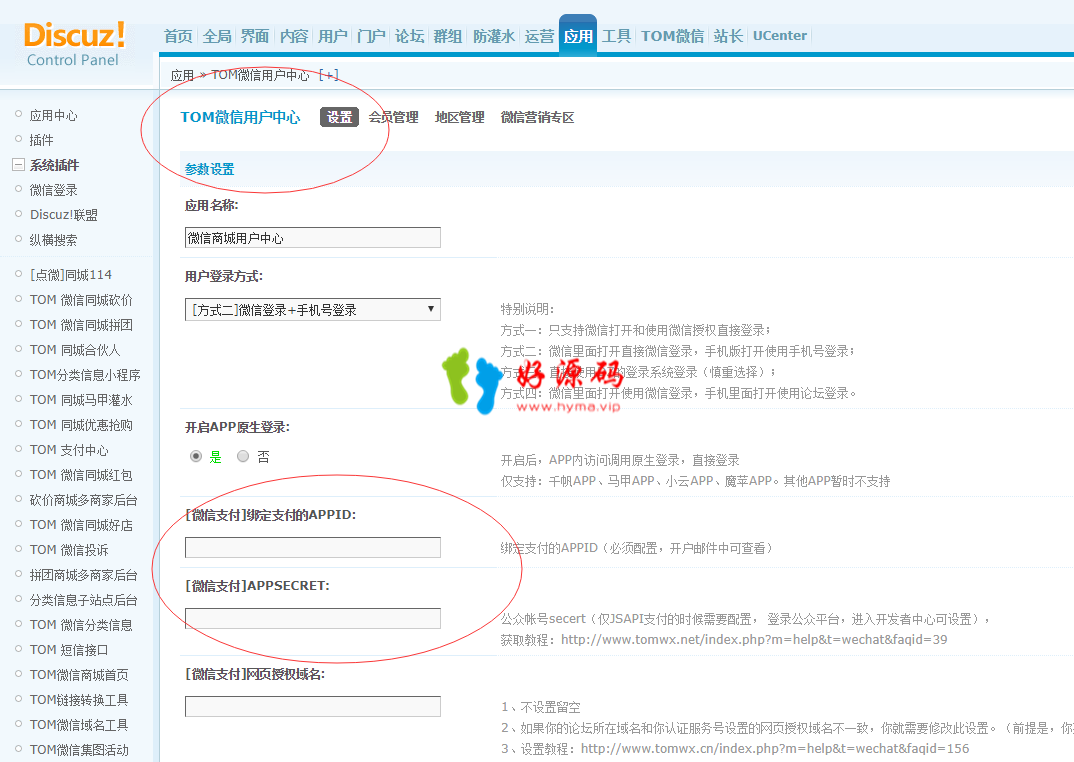
Task: Select the 设置 sub-tab
Action: tap(339, 117)
